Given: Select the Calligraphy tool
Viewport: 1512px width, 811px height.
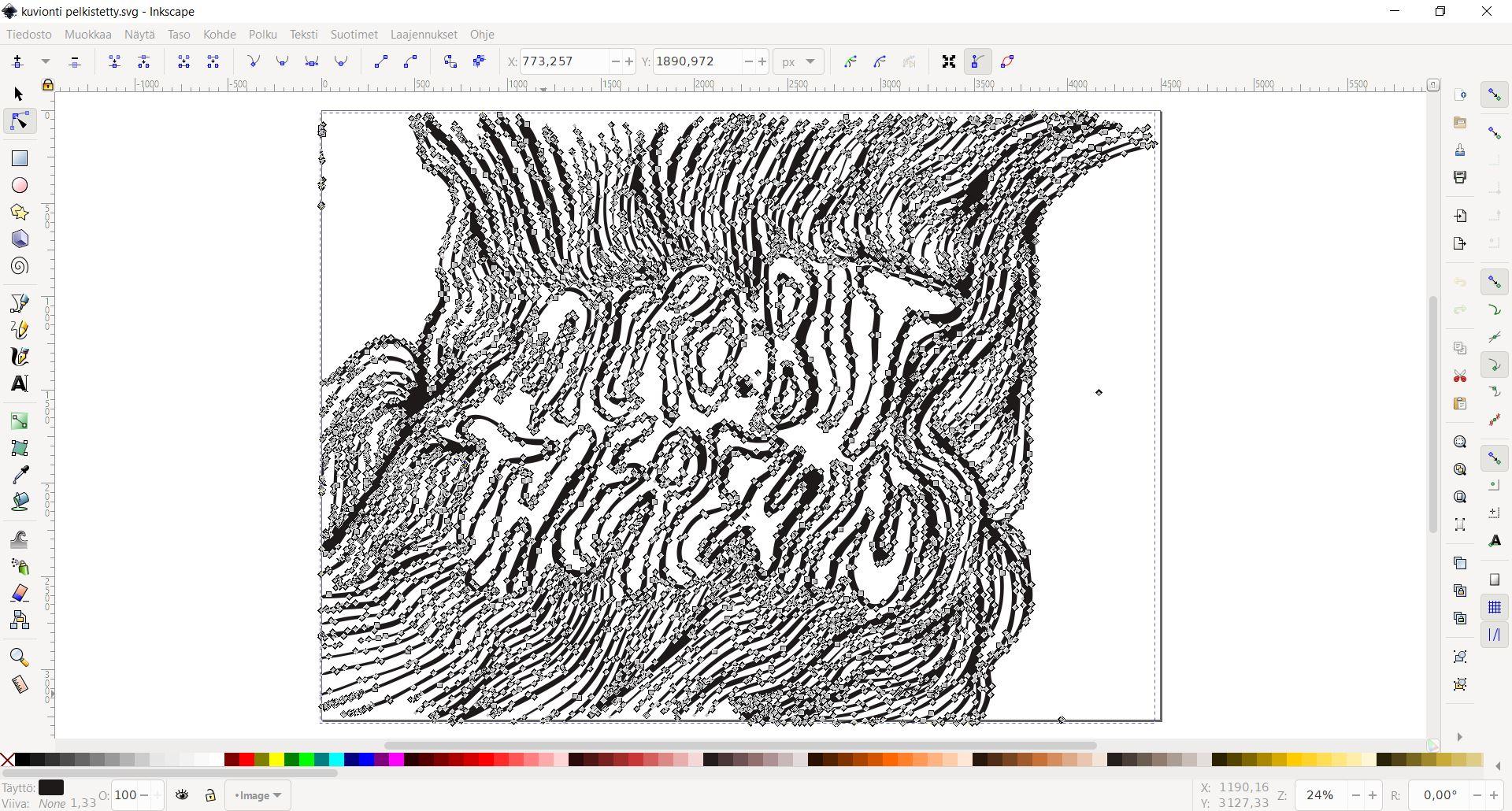Looking at the screenshot, I should [19, 357].
